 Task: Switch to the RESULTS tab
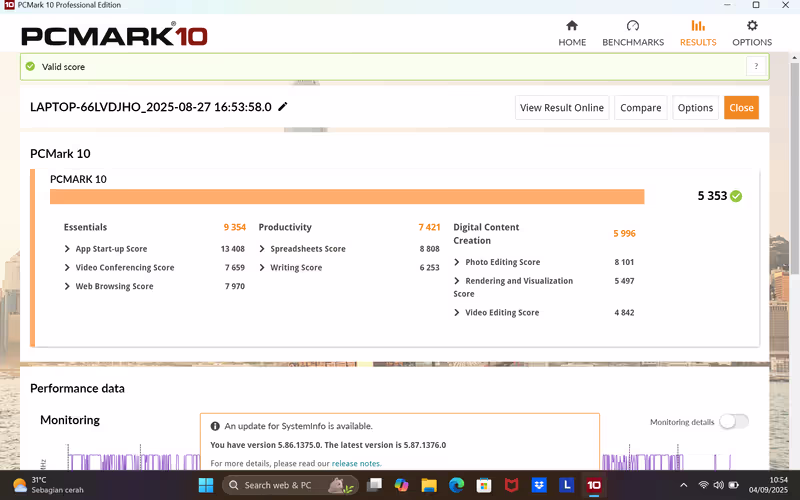click(697, 32)
